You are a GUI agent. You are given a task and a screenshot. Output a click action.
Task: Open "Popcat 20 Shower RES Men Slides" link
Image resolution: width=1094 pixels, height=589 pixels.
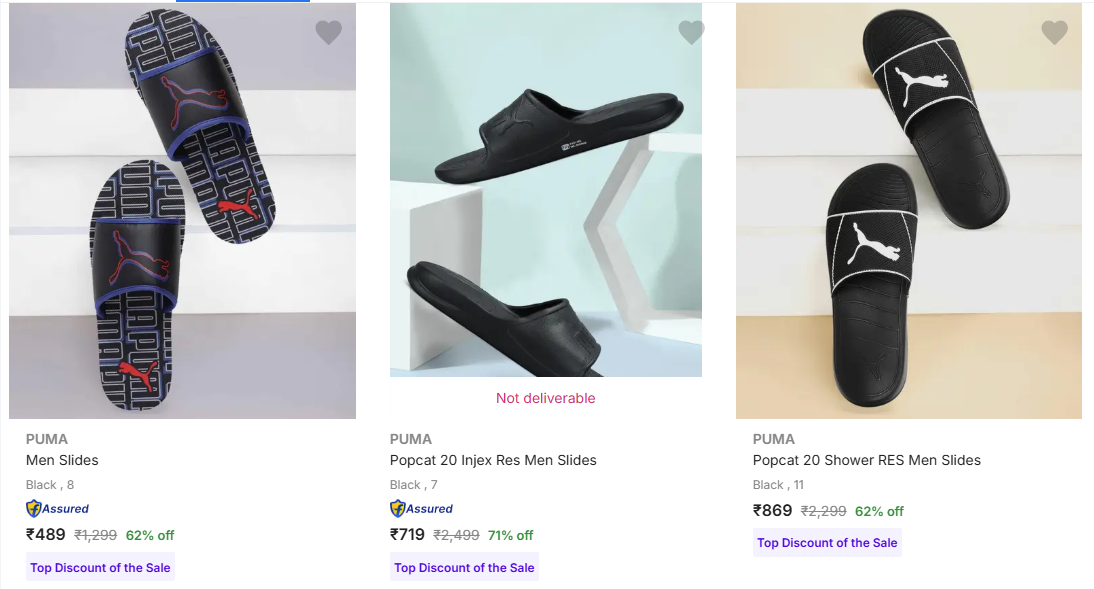pyautogui.click(x=866, y=461)
